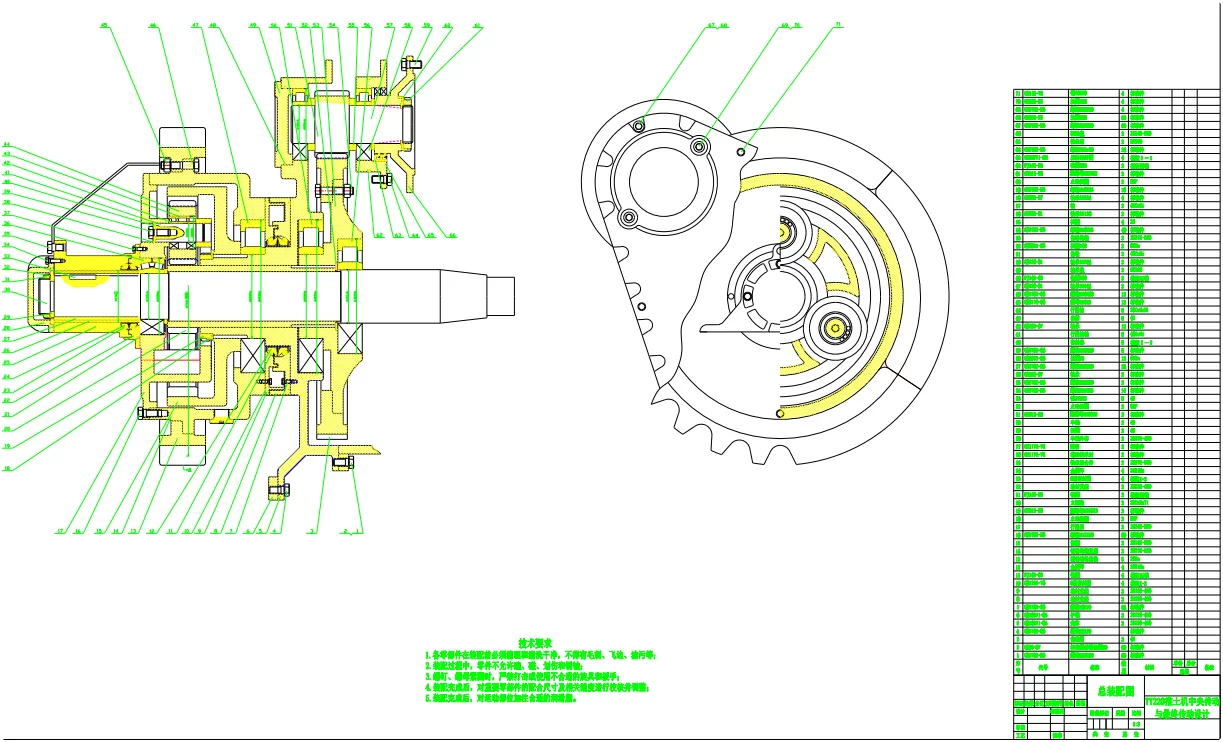
Task: Click leader callout number 45 on the section view
Action: tap(104, 25)
